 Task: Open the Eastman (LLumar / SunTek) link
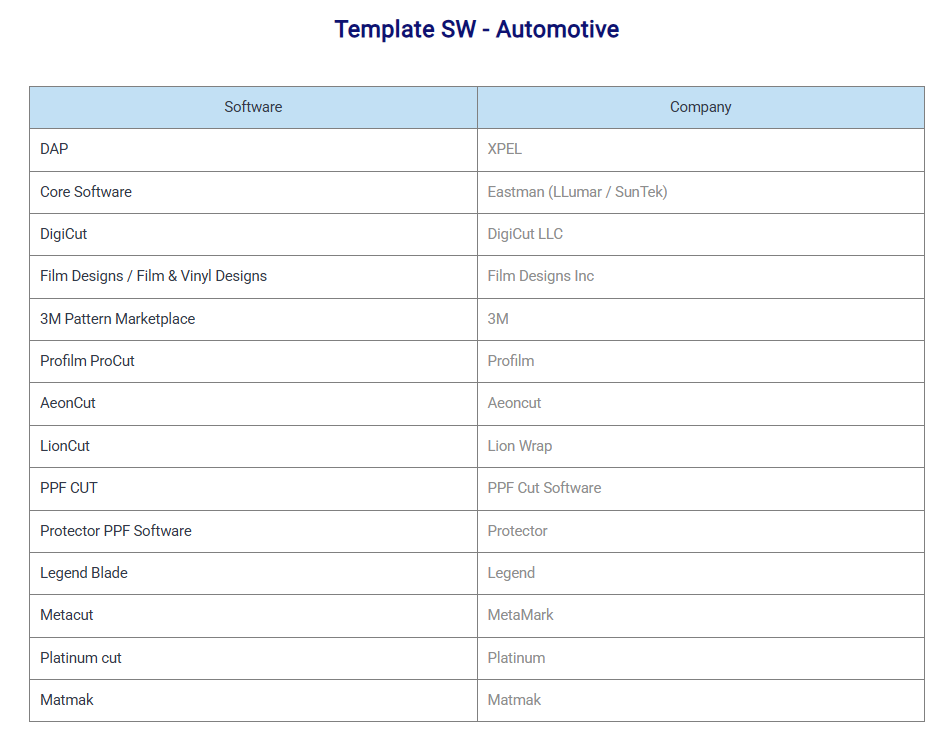(577, 192)
